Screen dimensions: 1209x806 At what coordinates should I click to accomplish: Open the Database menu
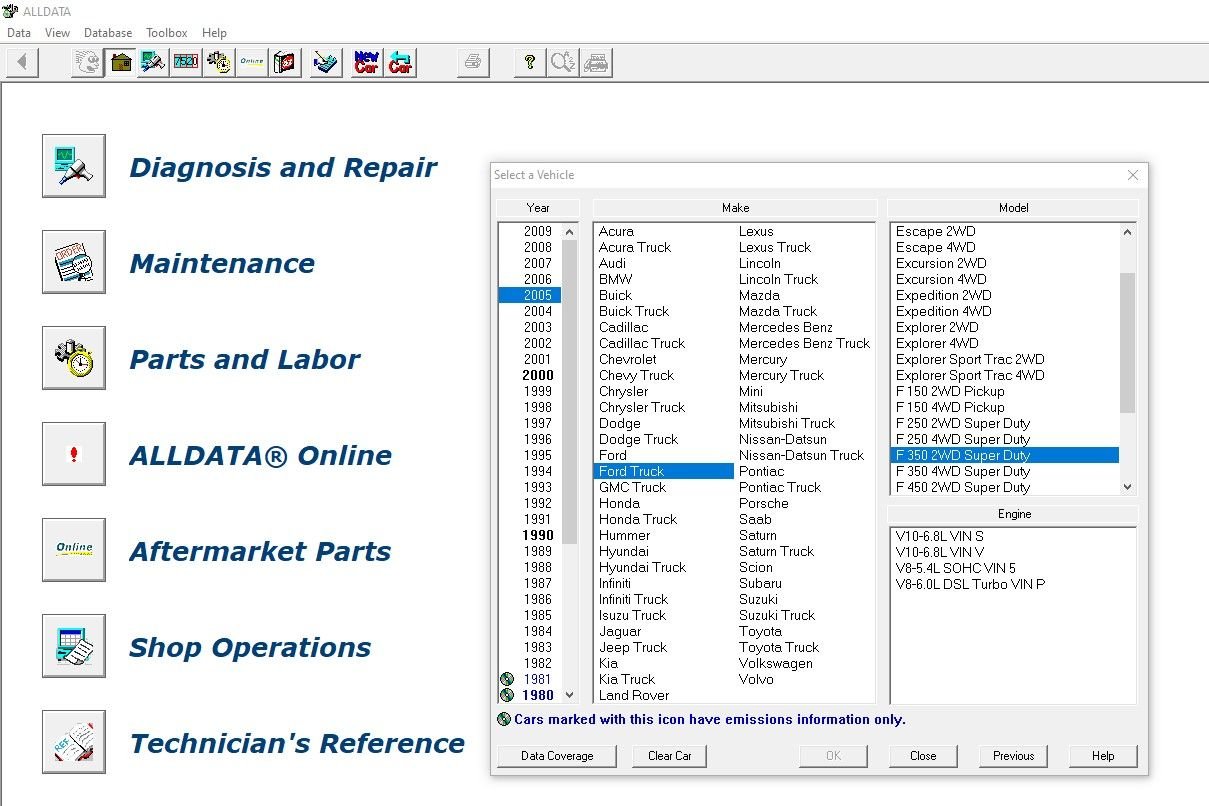108,33
